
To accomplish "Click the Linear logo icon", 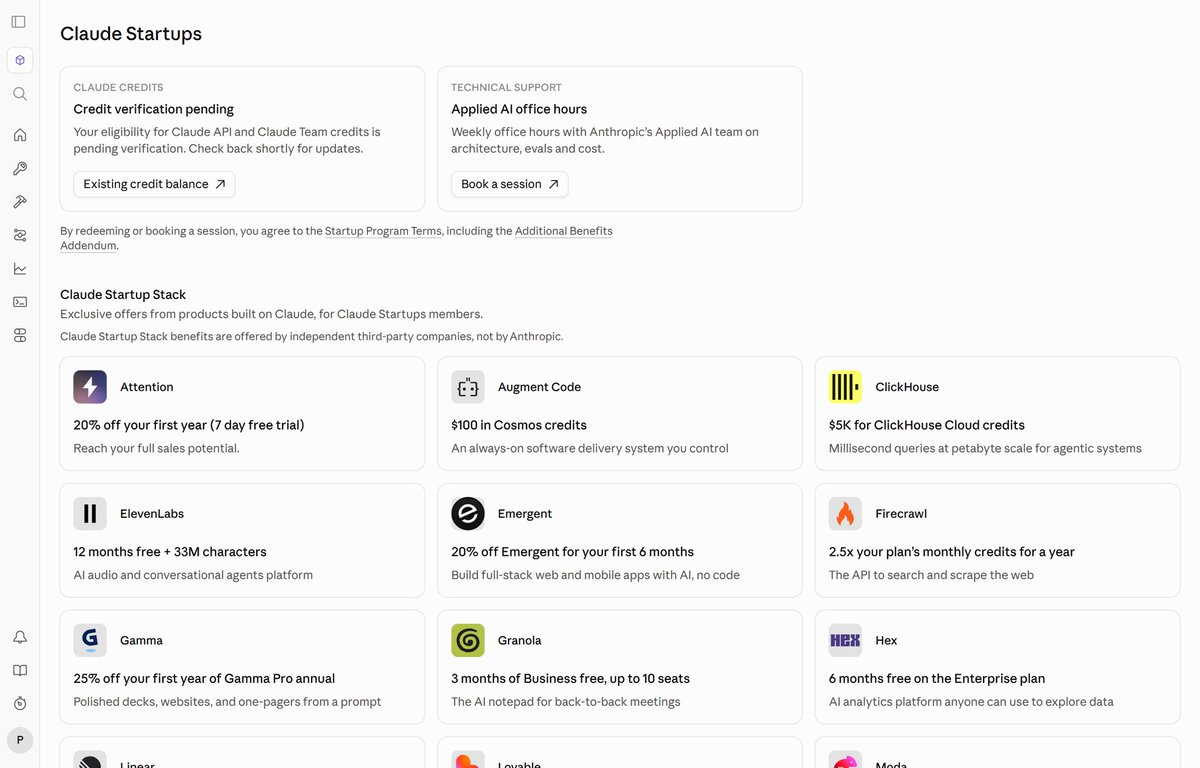I will [90, 760].
